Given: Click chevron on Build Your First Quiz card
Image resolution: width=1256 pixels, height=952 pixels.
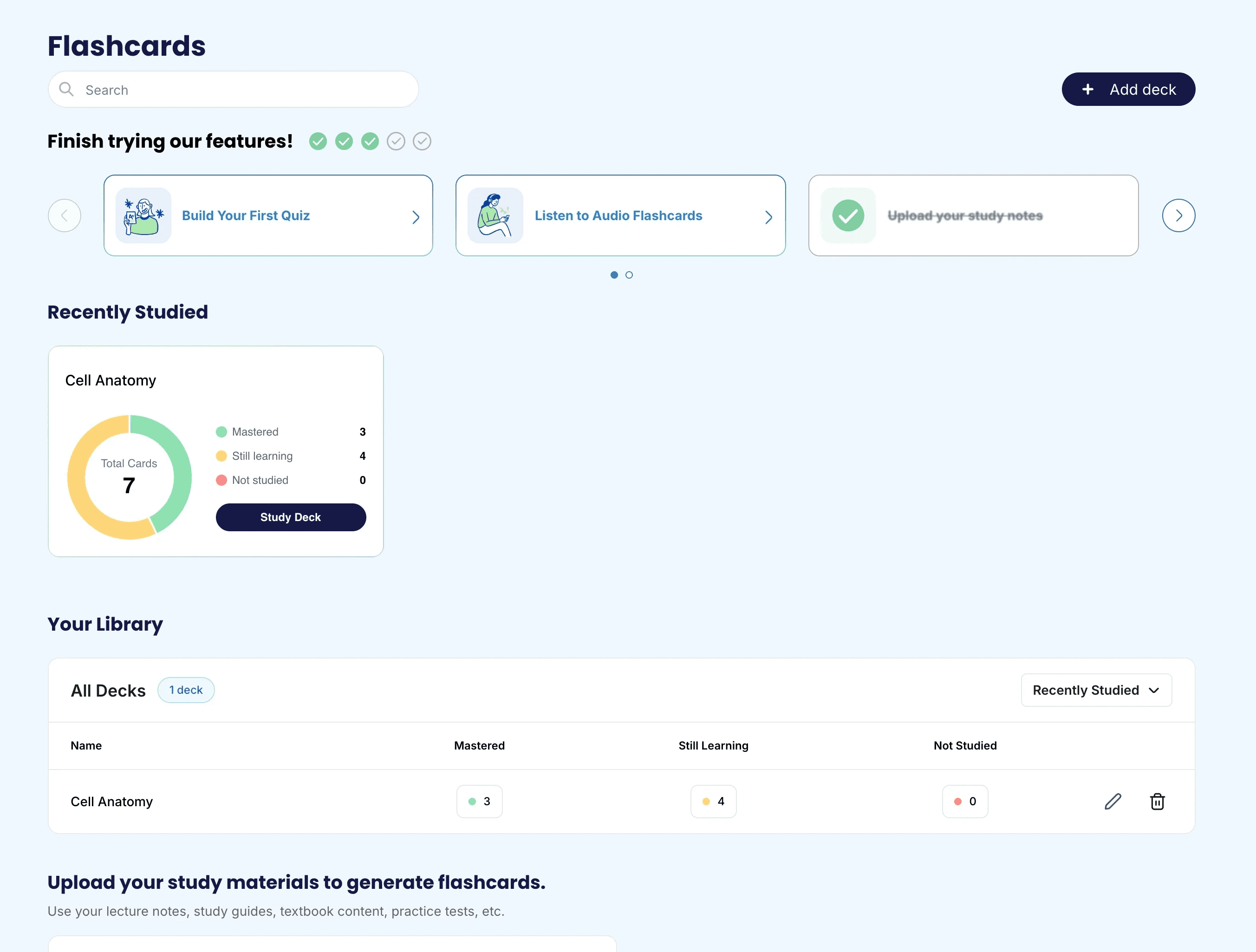Looking at the screenshot, I should pos(416,217).
